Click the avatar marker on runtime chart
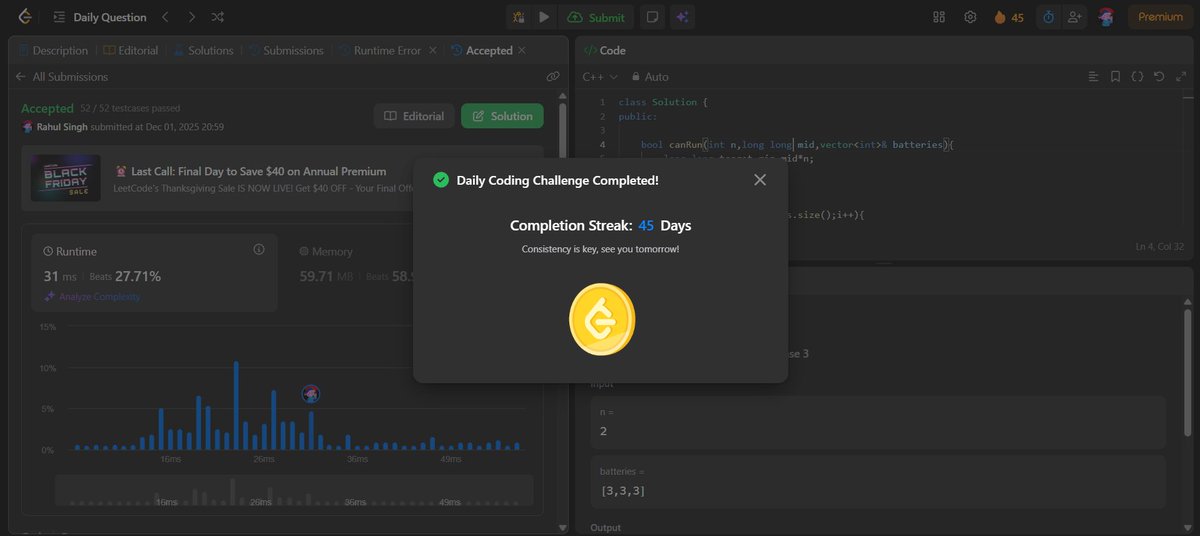Image resolution: width=1200 pixels, height=536 pixels. [310, 395]
